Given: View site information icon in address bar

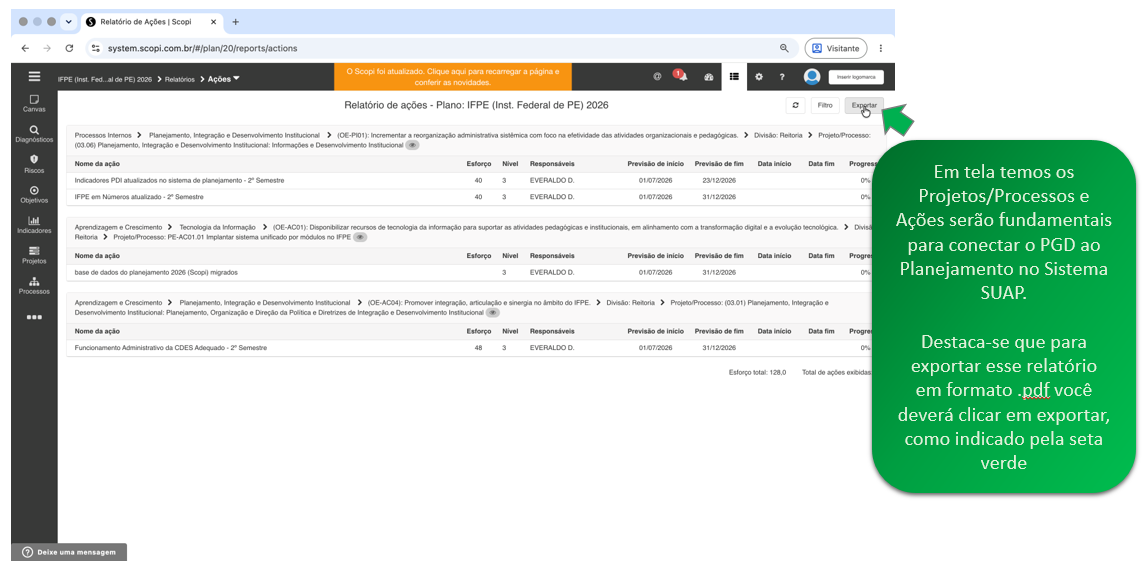Looking at the screenshot, I should pos(96,48).
